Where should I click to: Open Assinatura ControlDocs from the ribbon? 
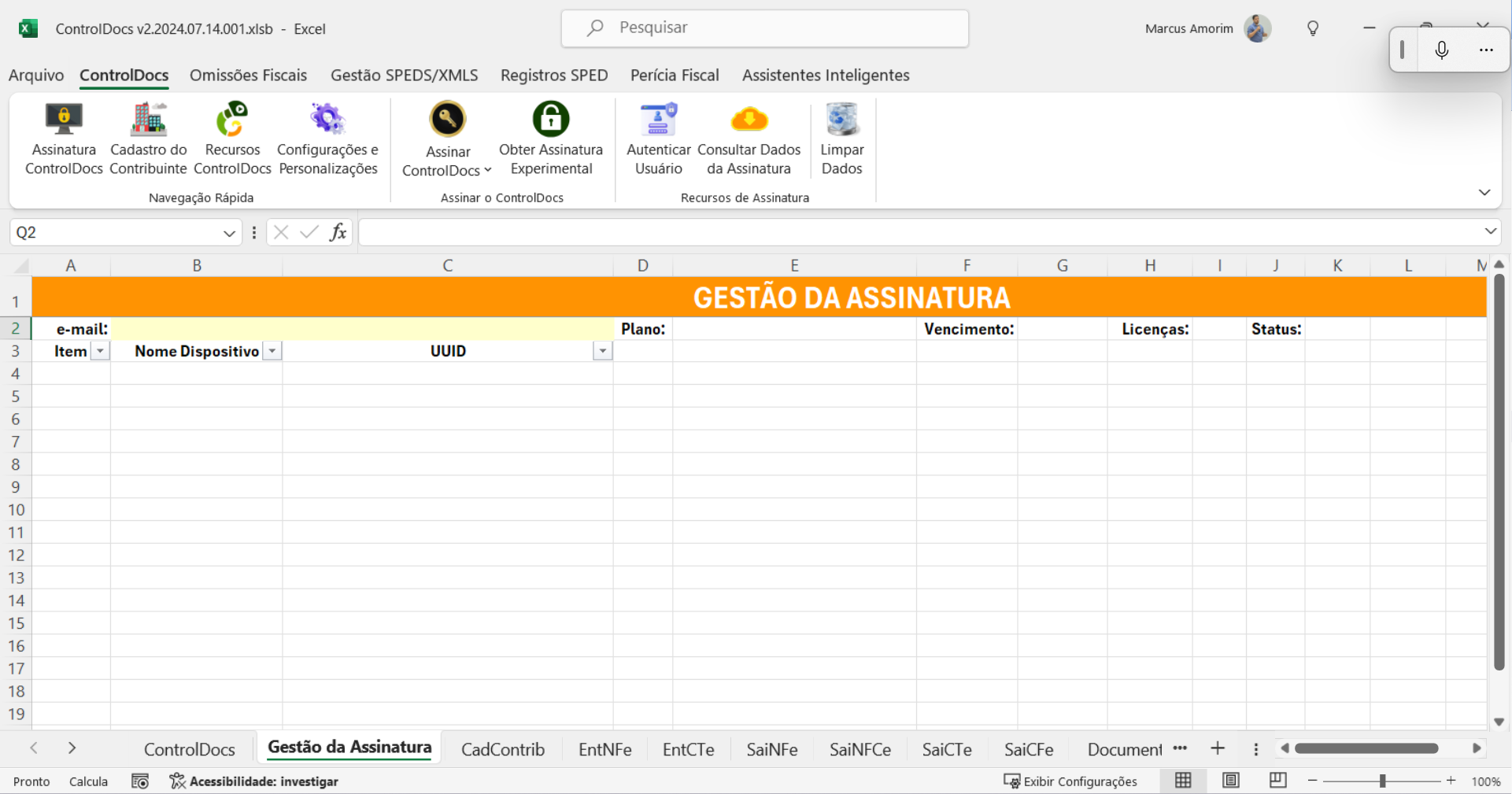(x=64, y=138)
